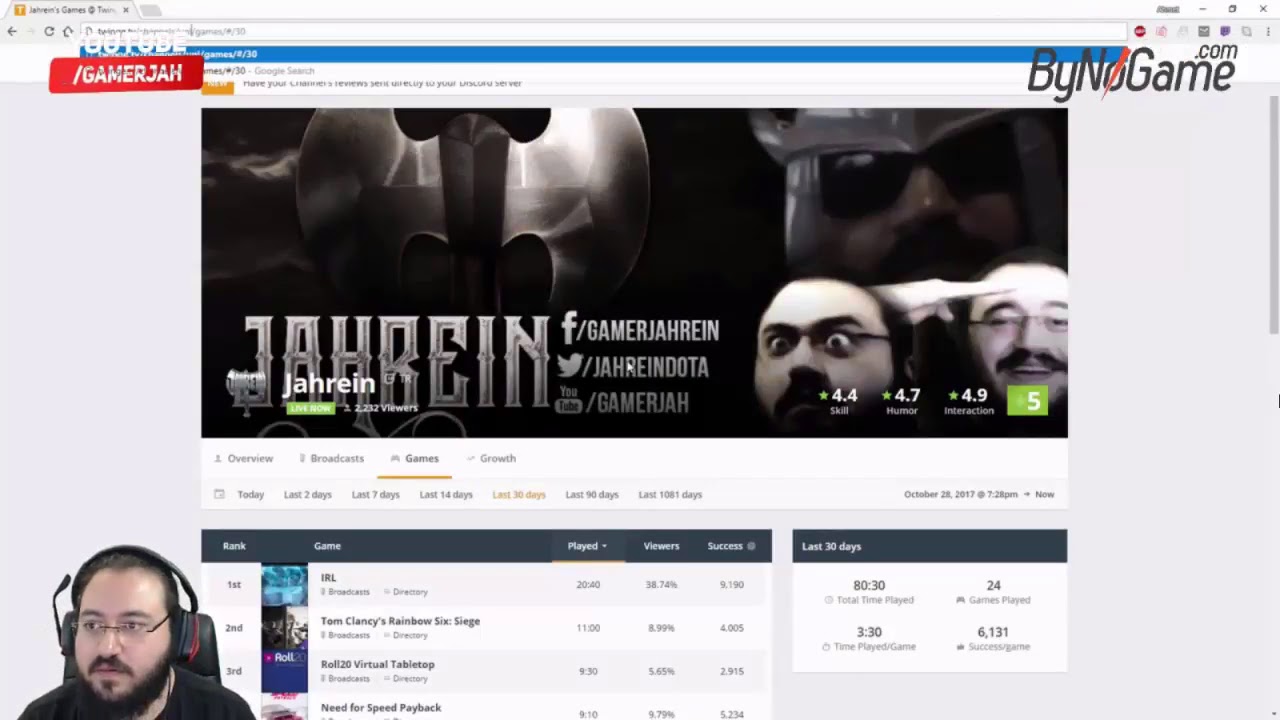1280x720 pixels.
Task: Click the October 28, 2017 start date
Action: click(x=960, y=494)
